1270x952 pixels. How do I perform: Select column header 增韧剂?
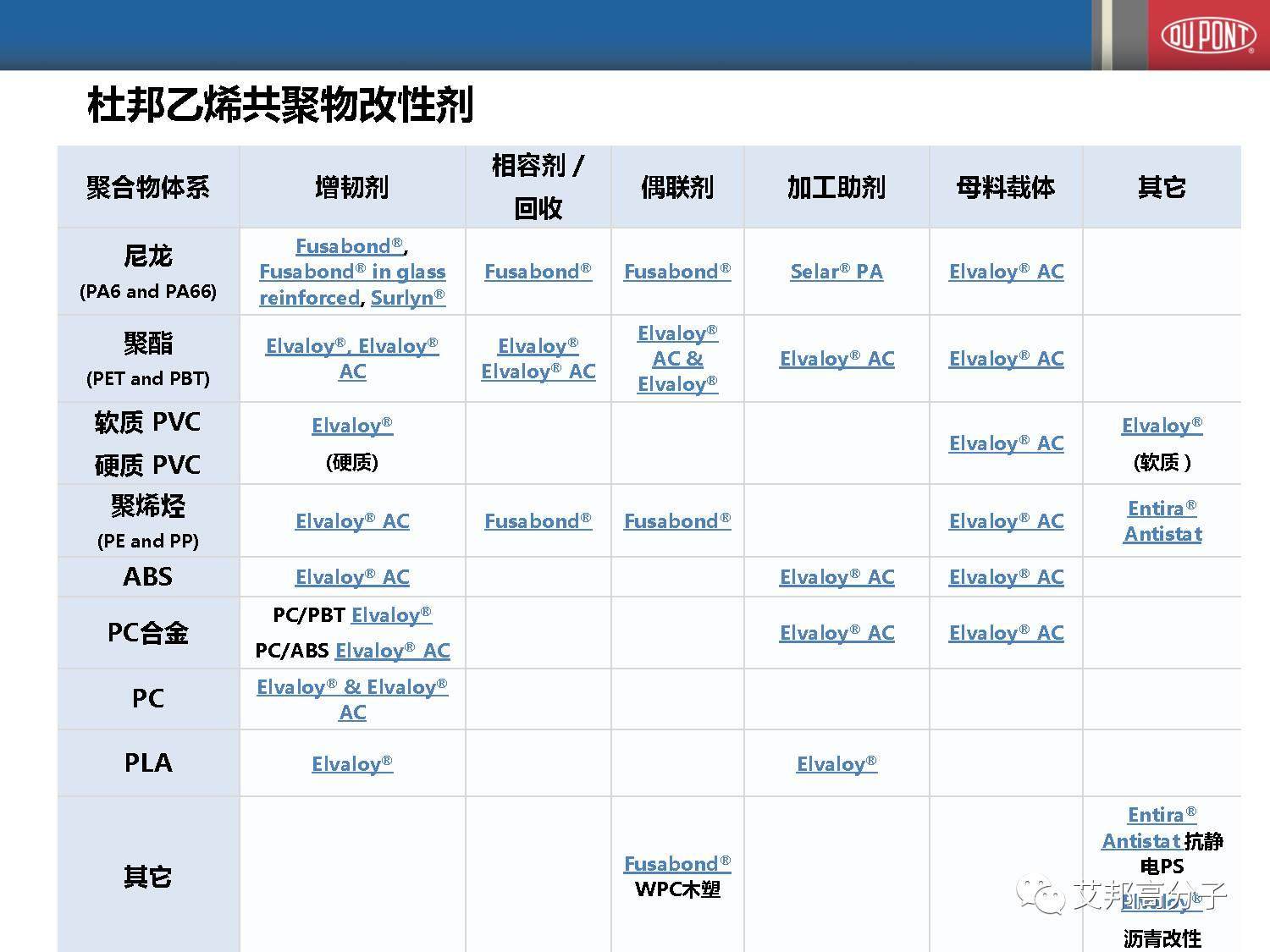(352, 187)
